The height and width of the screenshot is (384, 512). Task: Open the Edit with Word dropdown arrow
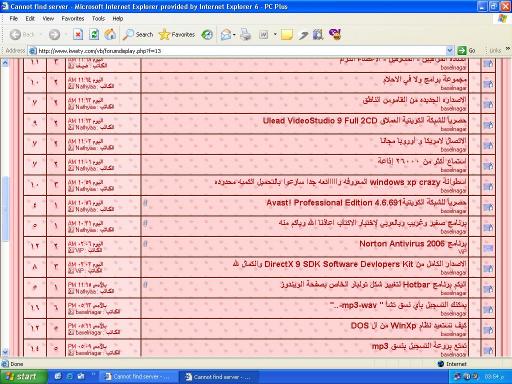[275, 34]
